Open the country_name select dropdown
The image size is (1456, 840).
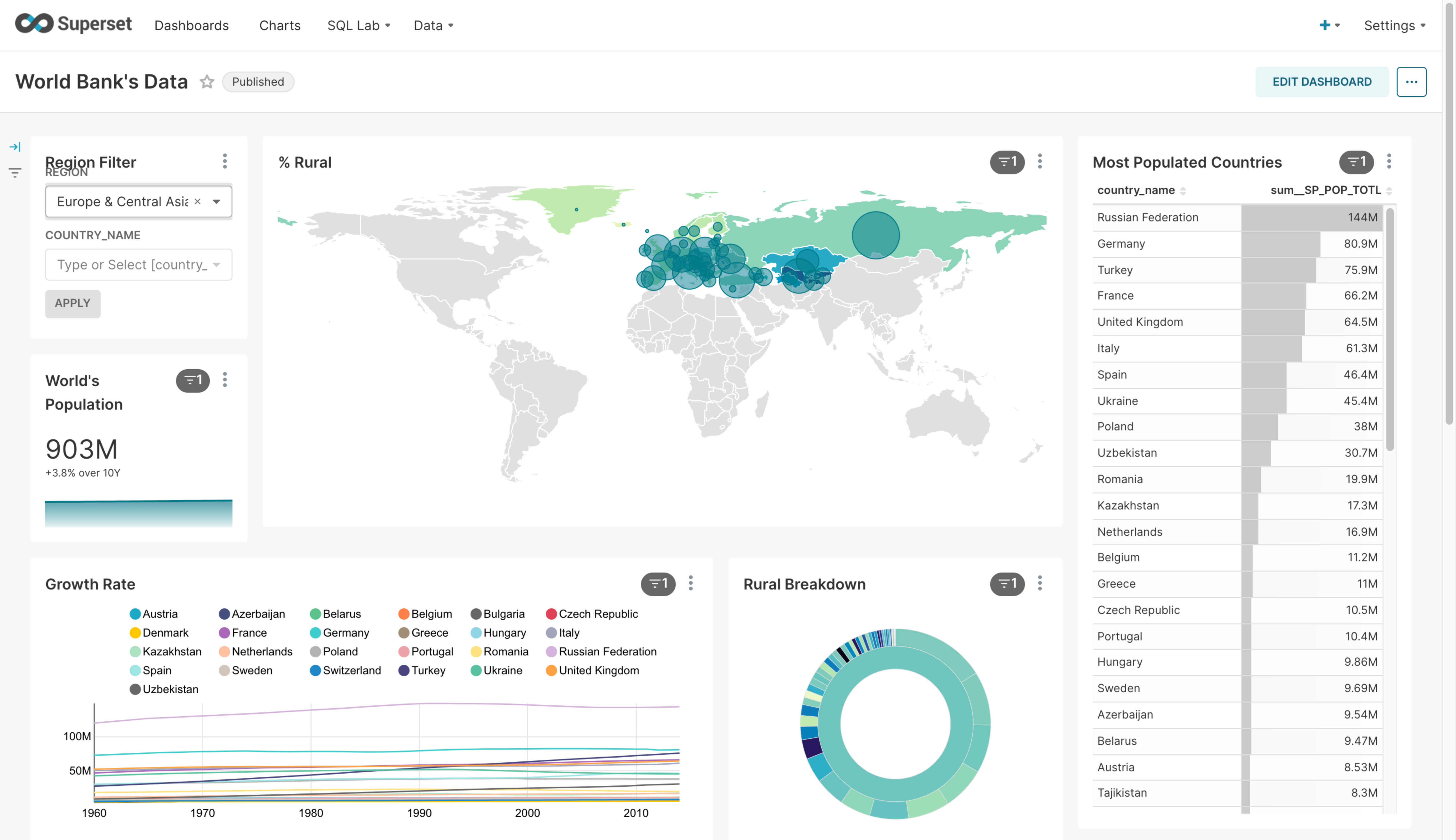point(139,265)
